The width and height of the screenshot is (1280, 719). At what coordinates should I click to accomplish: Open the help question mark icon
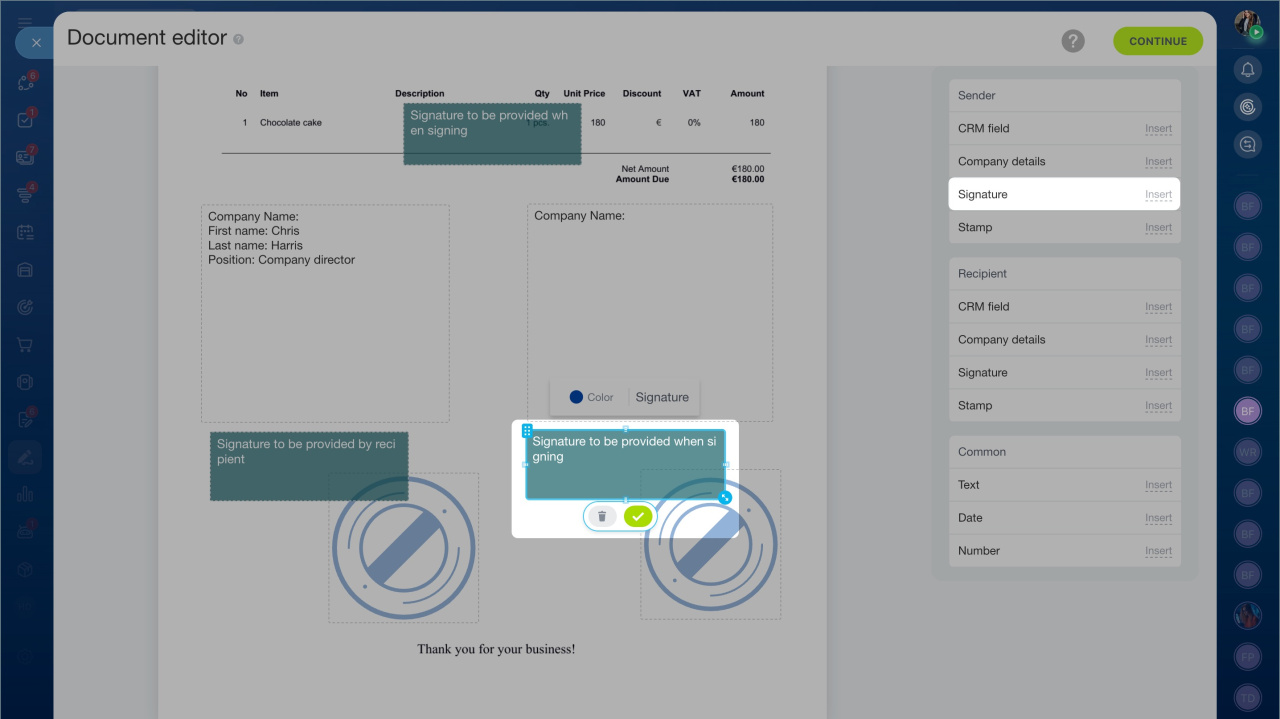[x=1073, y=41]
